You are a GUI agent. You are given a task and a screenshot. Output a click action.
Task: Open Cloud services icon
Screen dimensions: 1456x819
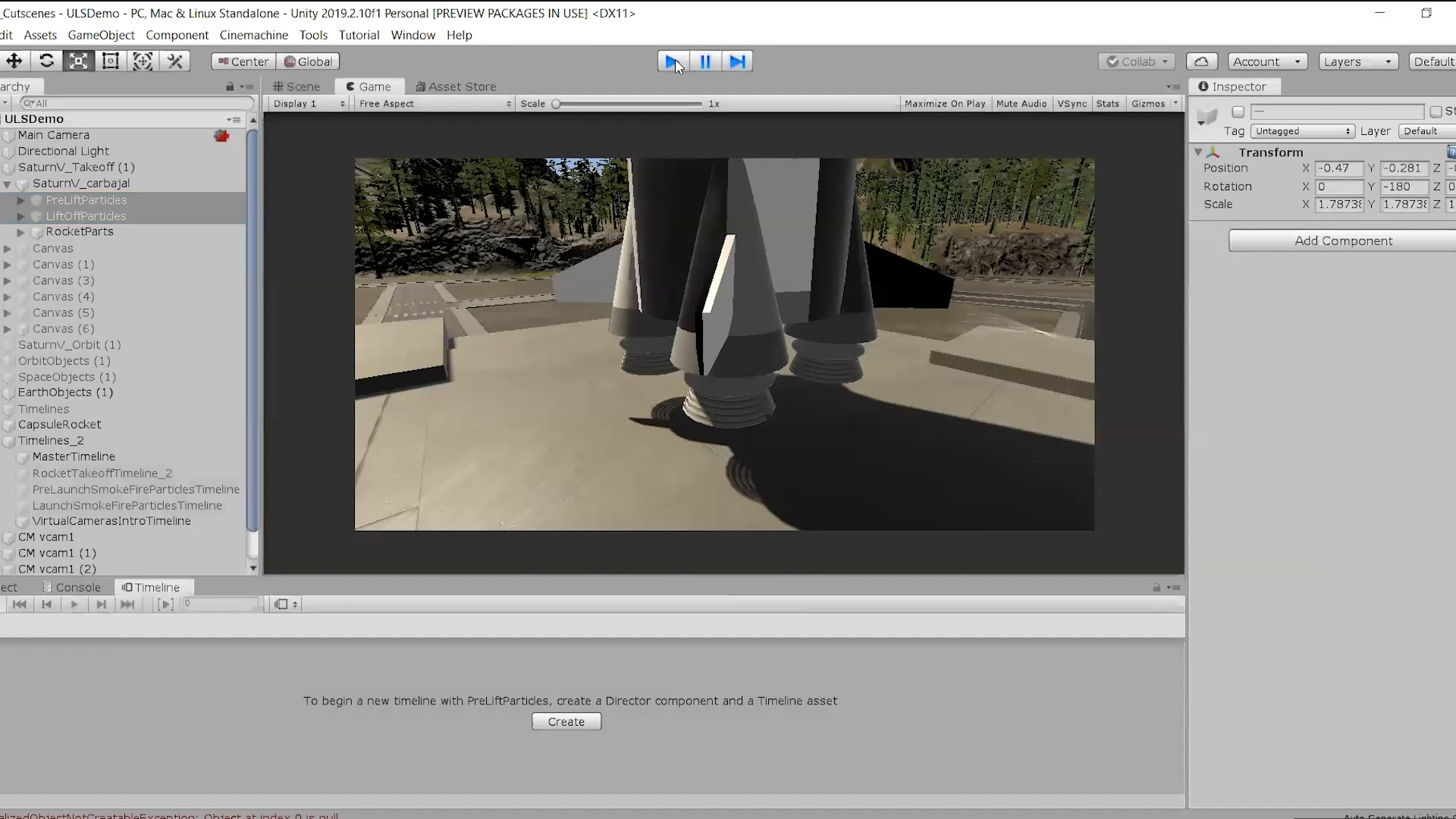tap(1201, 61)
